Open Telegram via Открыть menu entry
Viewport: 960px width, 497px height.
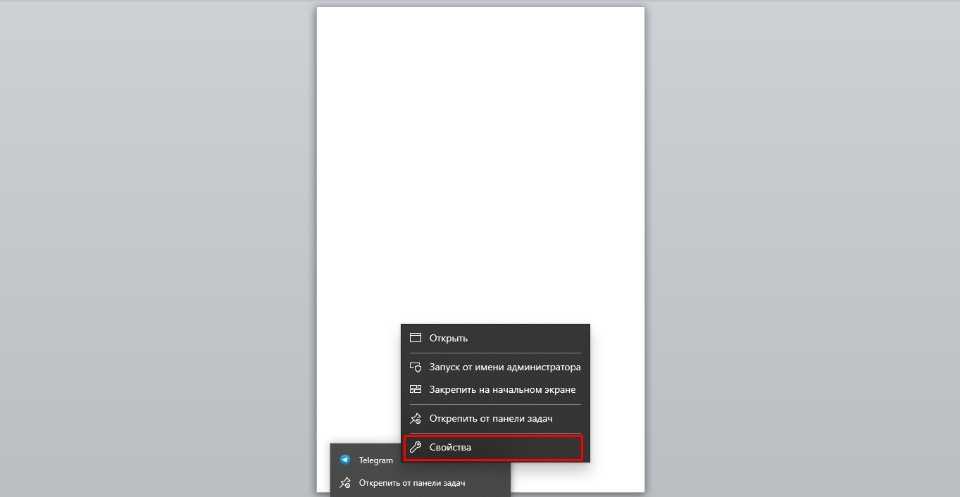tap(495, 338)
